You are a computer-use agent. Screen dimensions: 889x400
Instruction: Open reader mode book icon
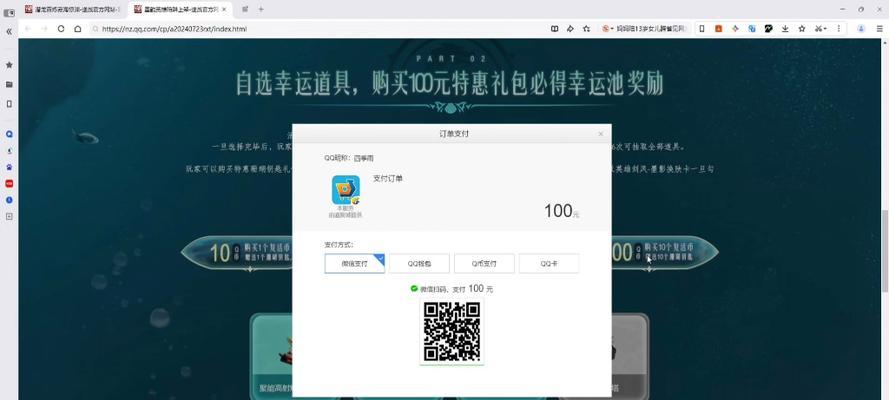click(x=554, y=28)
